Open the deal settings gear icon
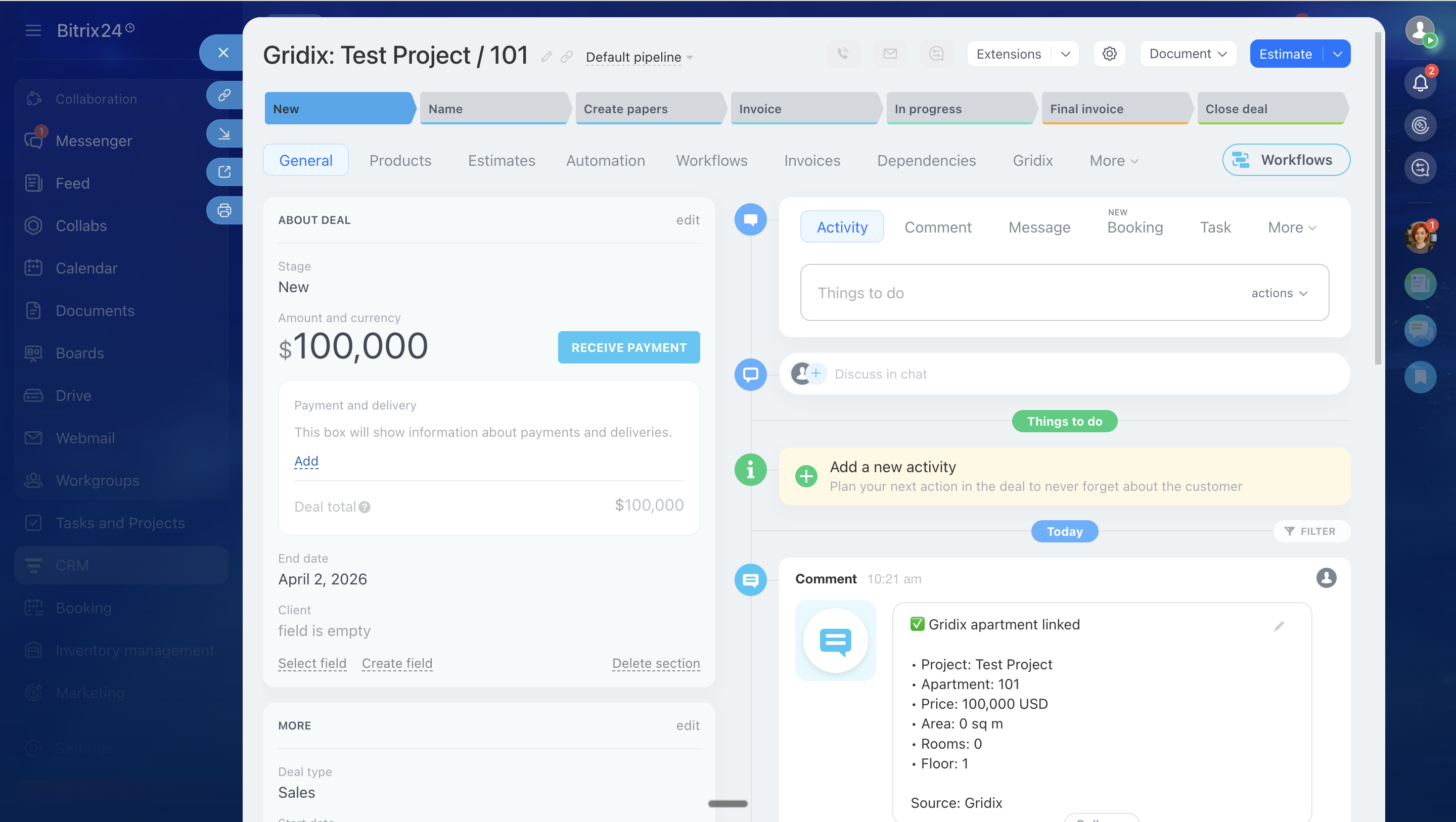Screen dimensions: 1456x822 [x=1109, y=54]
